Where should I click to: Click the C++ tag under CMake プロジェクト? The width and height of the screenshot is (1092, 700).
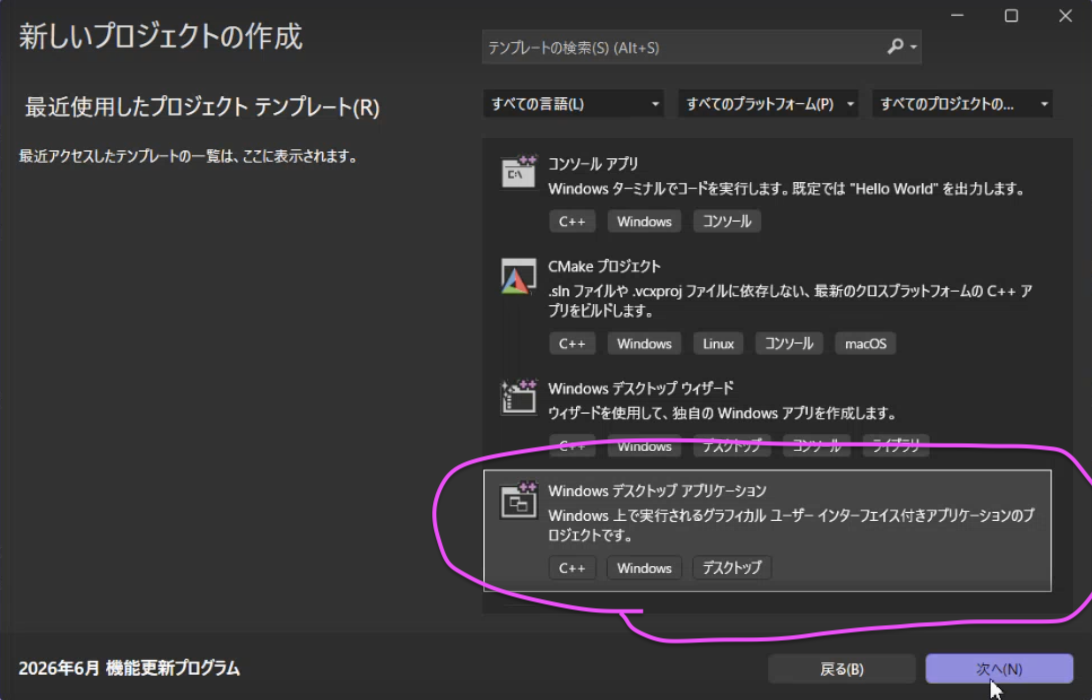click(572, 343)
